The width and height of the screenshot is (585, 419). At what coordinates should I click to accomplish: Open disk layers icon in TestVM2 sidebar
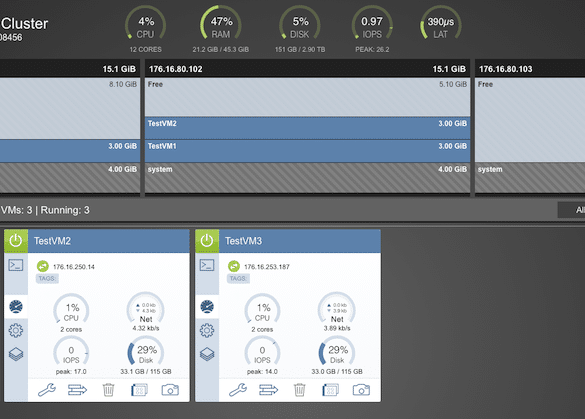point(16,354)
